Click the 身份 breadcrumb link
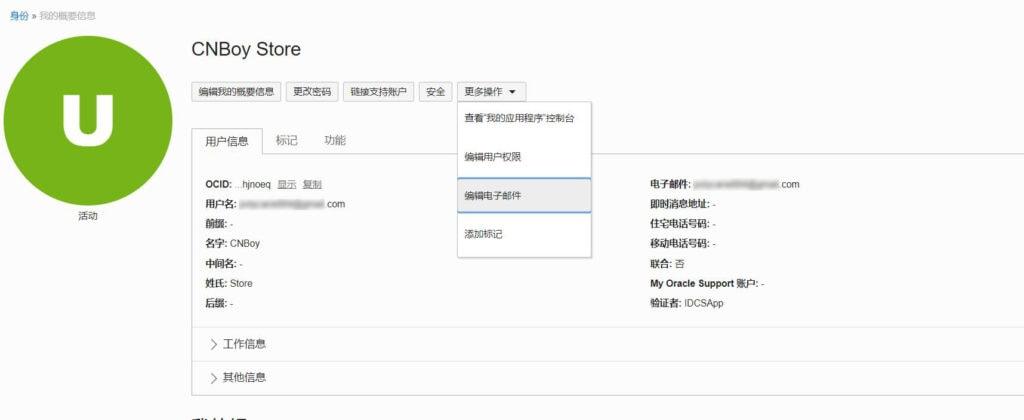The image size is (1024, 420). [x=19, y=16]
